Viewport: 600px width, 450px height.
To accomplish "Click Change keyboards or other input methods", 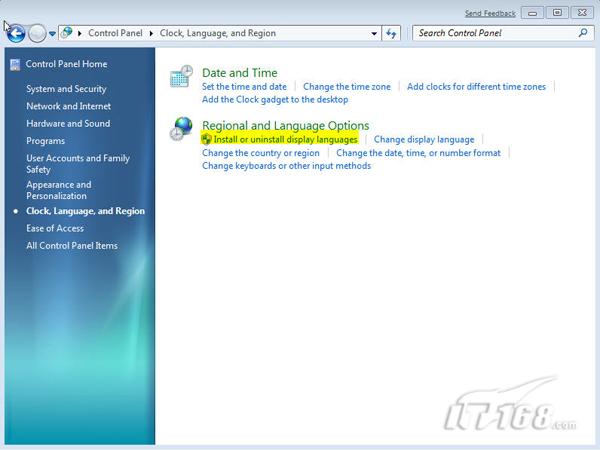I will [287, 166].
